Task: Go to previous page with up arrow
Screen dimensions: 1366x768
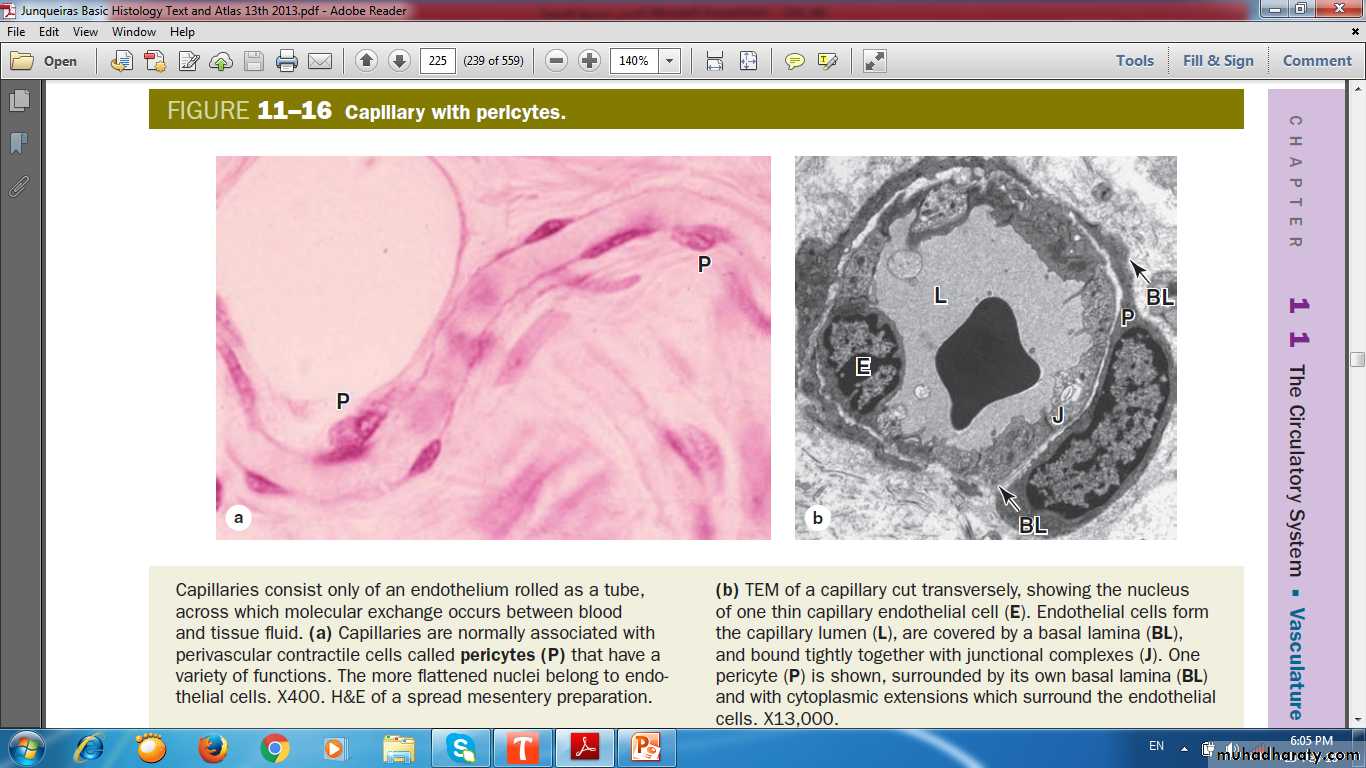Action: (x=366, y=61)
